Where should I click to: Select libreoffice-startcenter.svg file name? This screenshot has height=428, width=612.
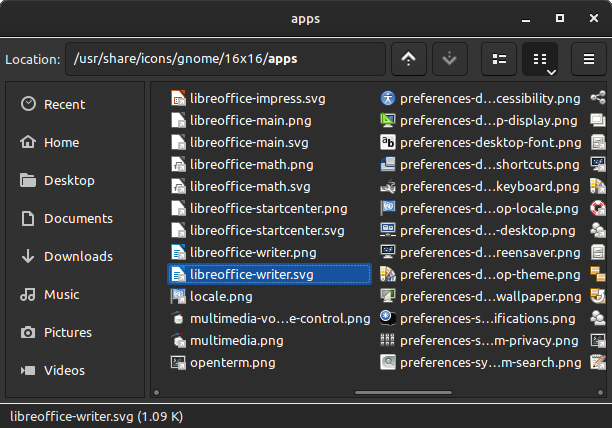pos(267,231)
